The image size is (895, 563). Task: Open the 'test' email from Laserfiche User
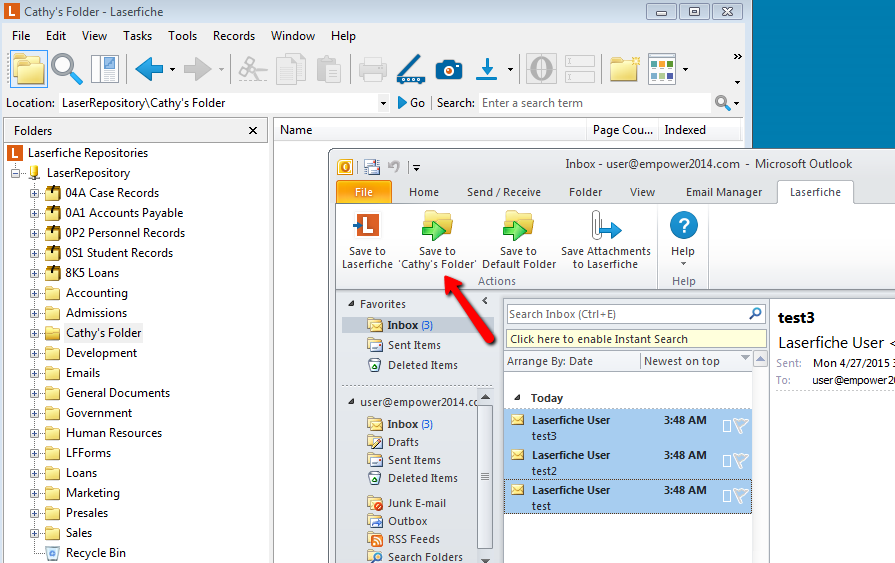click(627, 497)
